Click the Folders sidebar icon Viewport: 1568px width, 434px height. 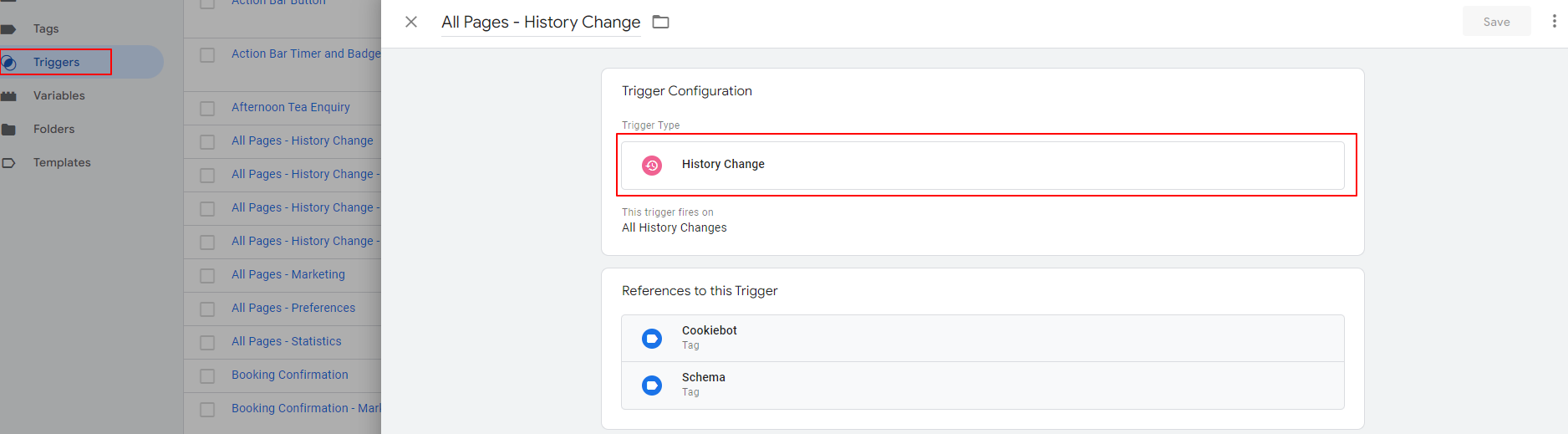[9, 130]
